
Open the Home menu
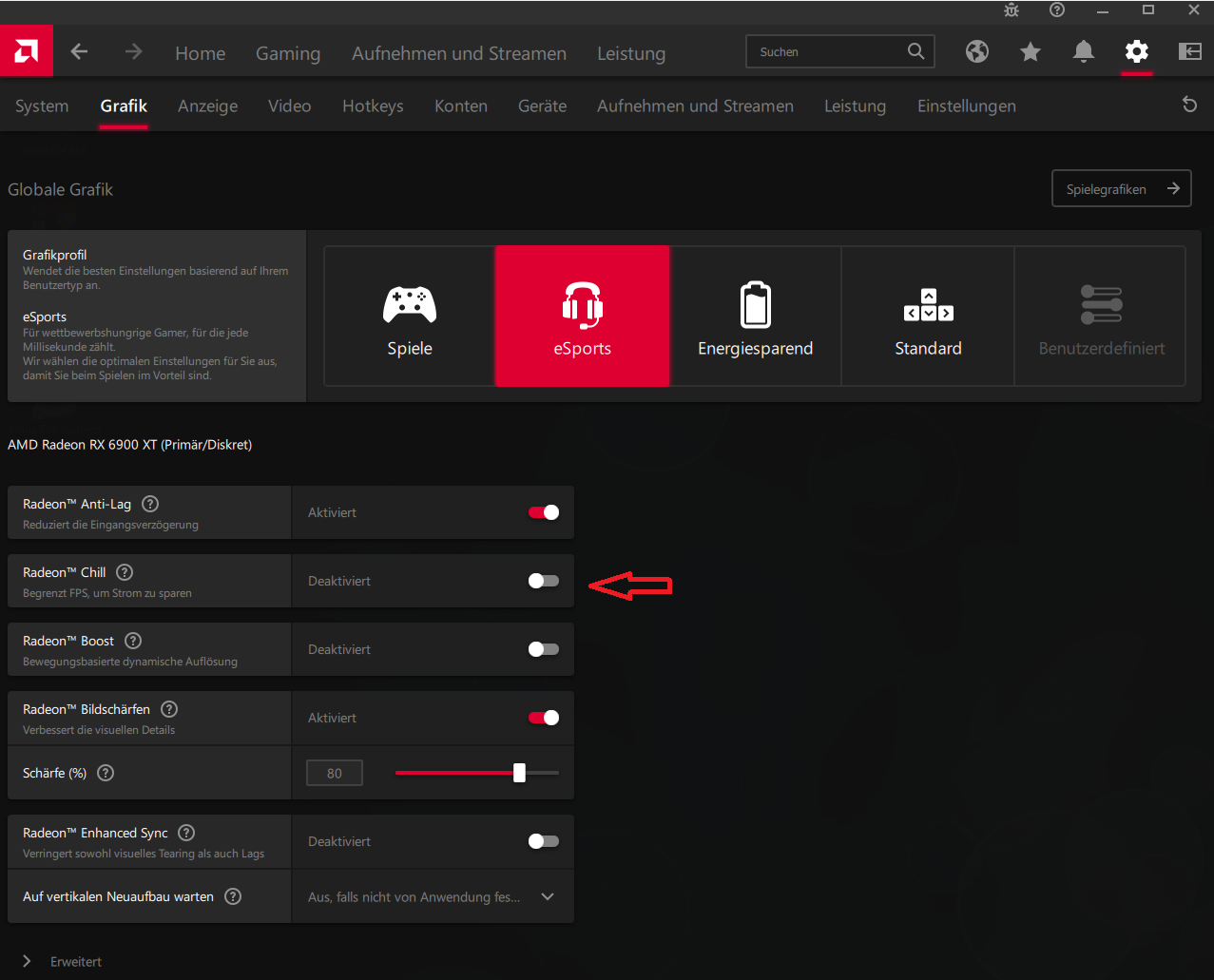click(200, 53)
